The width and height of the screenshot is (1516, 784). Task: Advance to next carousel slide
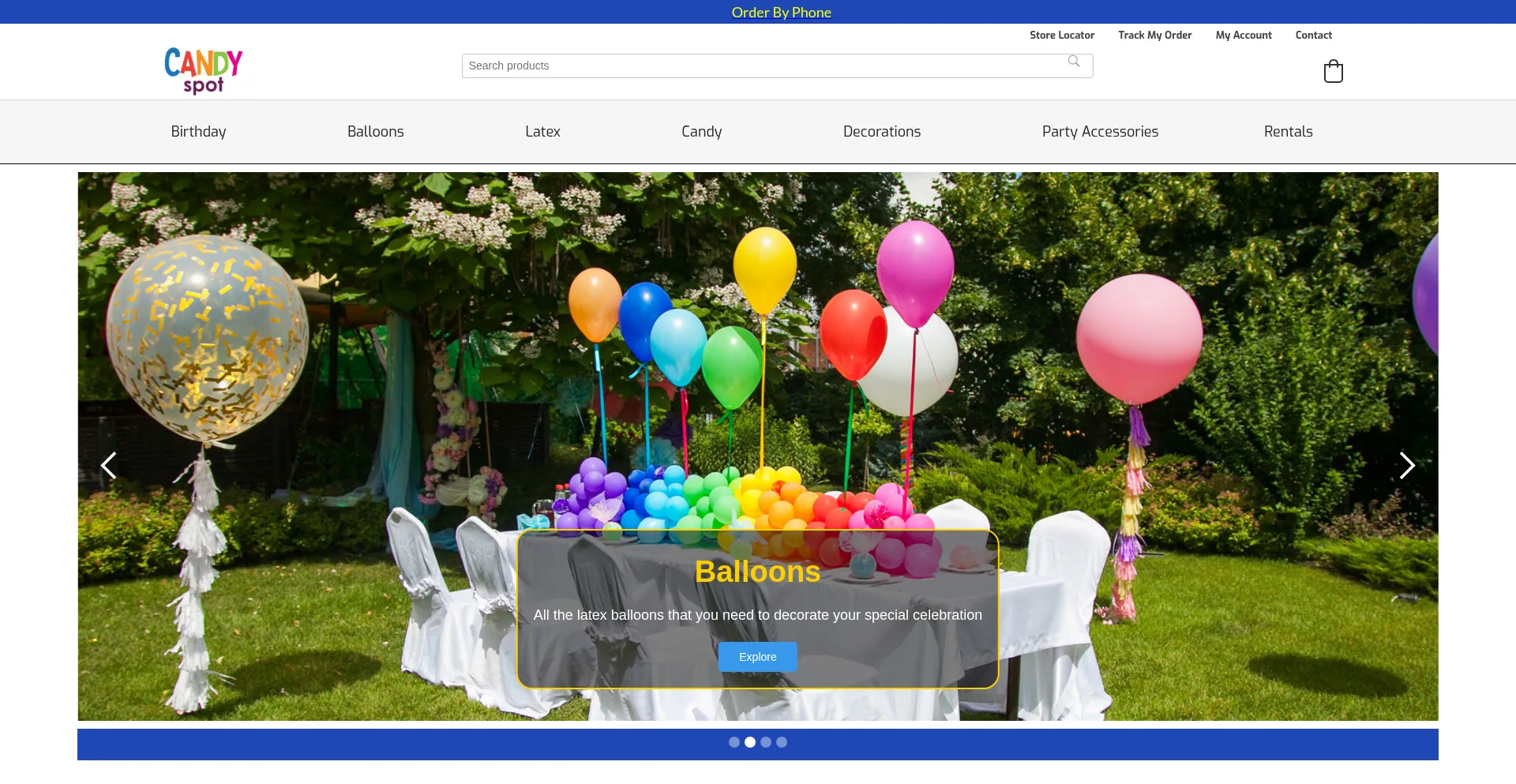[1406, 465]
